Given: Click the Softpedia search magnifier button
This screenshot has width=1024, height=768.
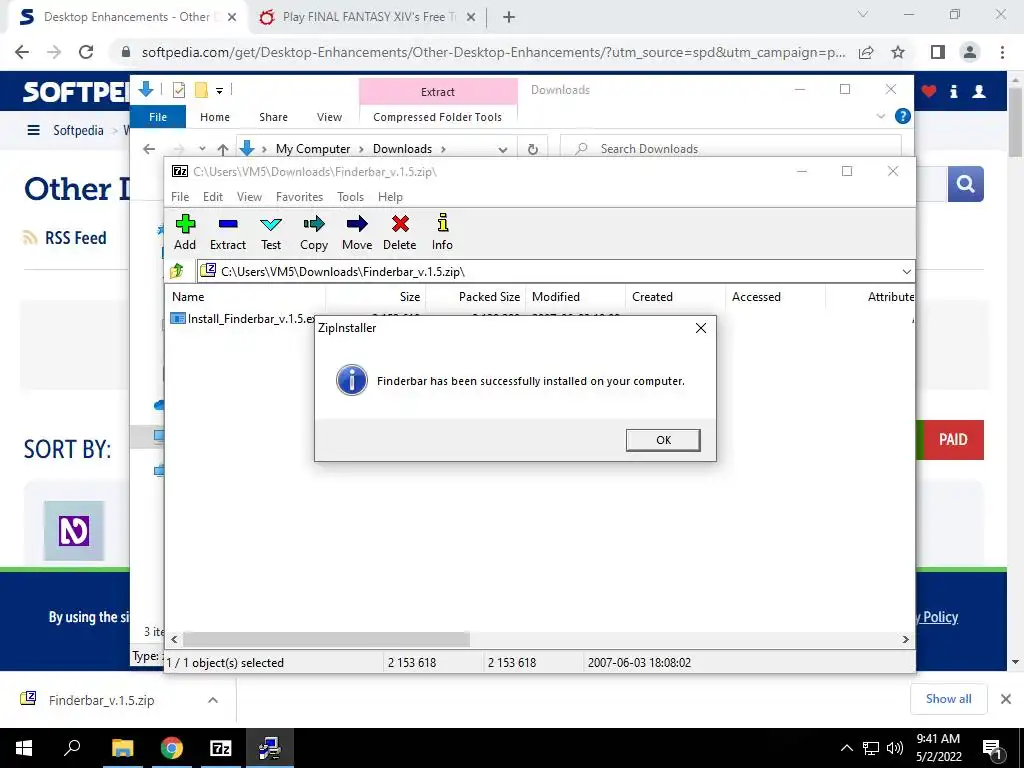Looking at the screenshot, I should (965, 184).
